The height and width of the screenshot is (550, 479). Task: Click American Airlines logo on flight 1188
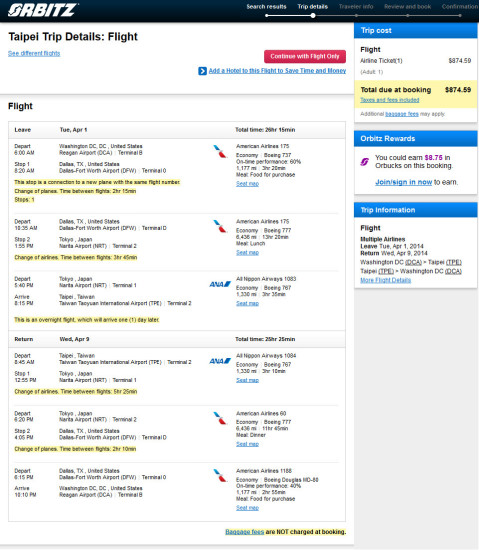pyautogui.click(x=220, y=476)
